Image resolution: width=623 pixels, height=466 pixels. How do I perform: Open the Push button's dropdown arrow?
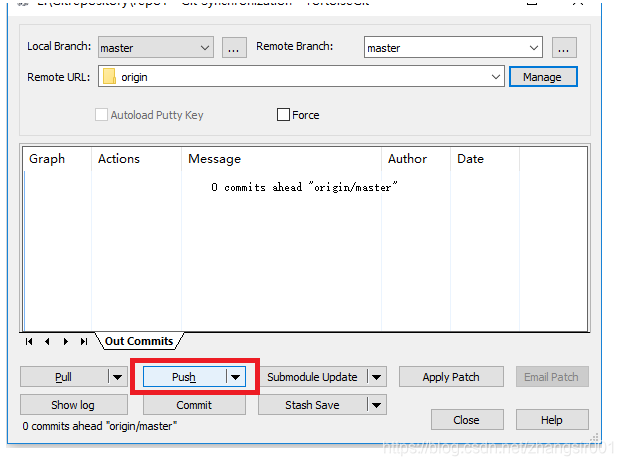pyautogui.click(x=236, y=377)
